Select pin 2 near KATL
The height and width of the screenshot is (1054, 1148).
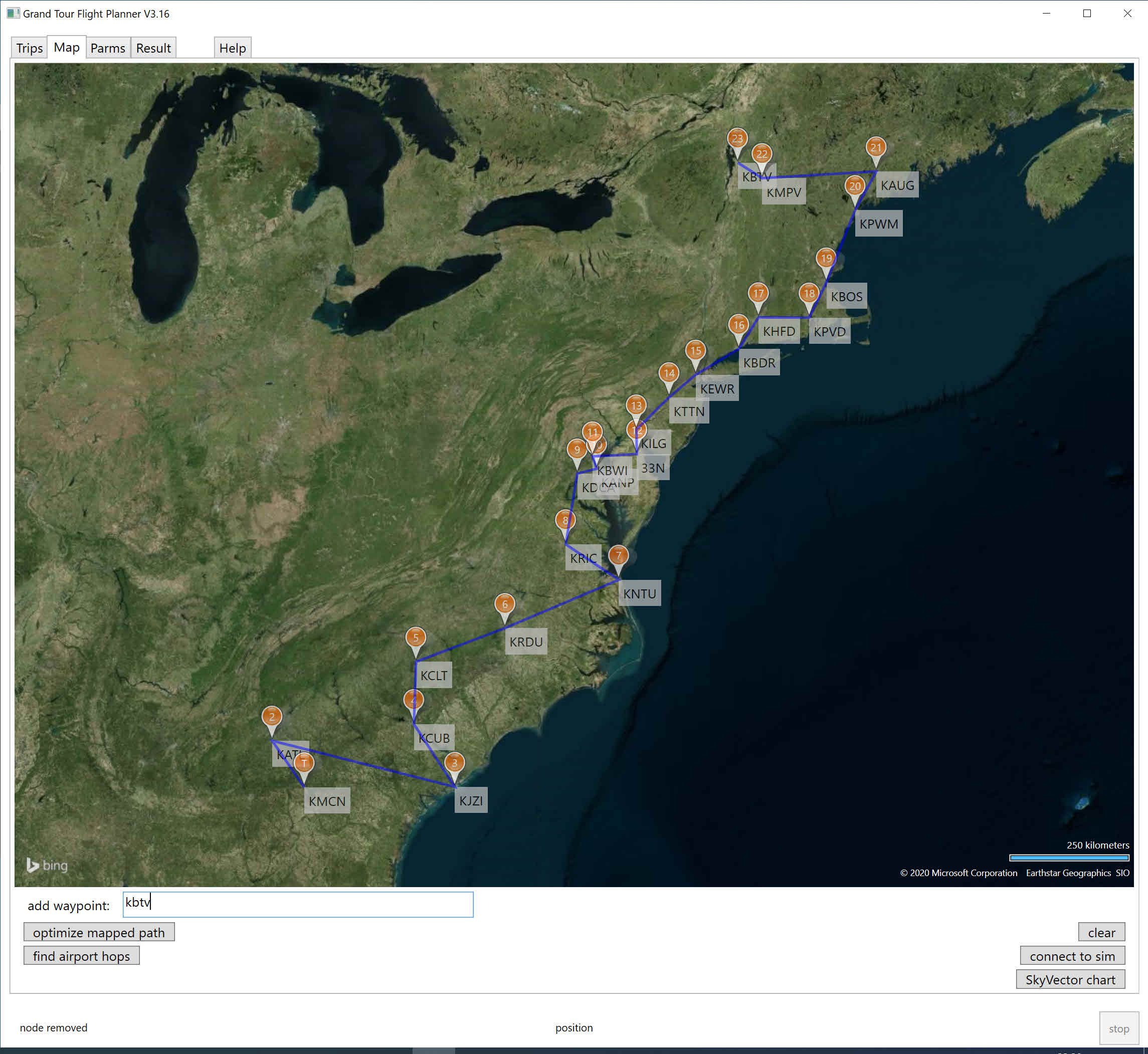tap(272, 717)
